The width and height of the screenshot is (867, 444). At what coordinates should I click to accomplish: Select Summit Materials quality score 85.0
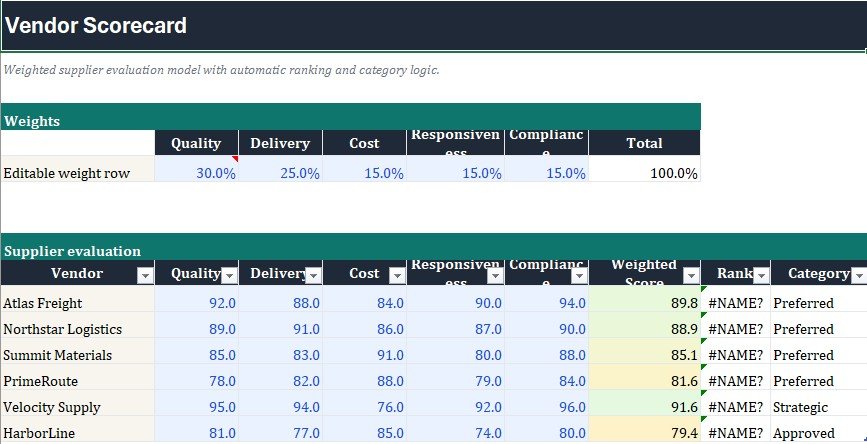click(x=196, y=351)
